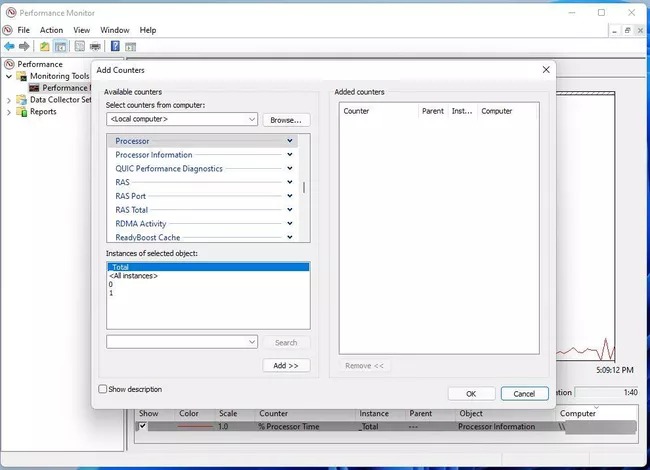Enable the Show description checkbox
Viewport: 650px width, 470px height.
point(102,389)
